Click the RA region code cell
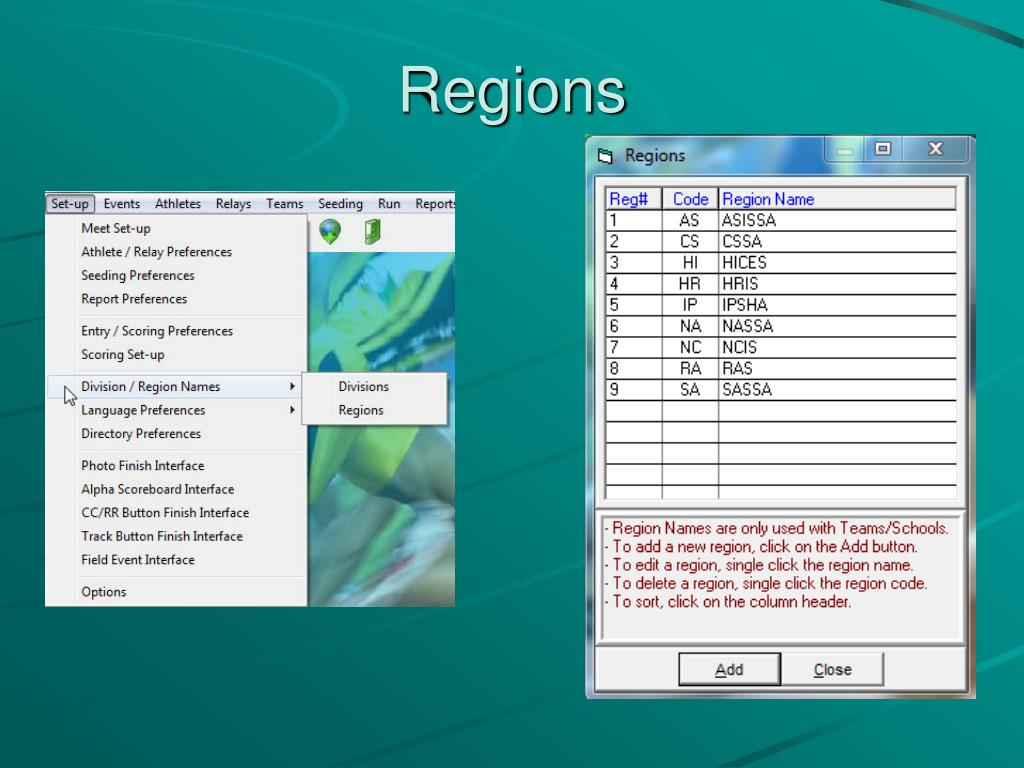 [690, 368]
